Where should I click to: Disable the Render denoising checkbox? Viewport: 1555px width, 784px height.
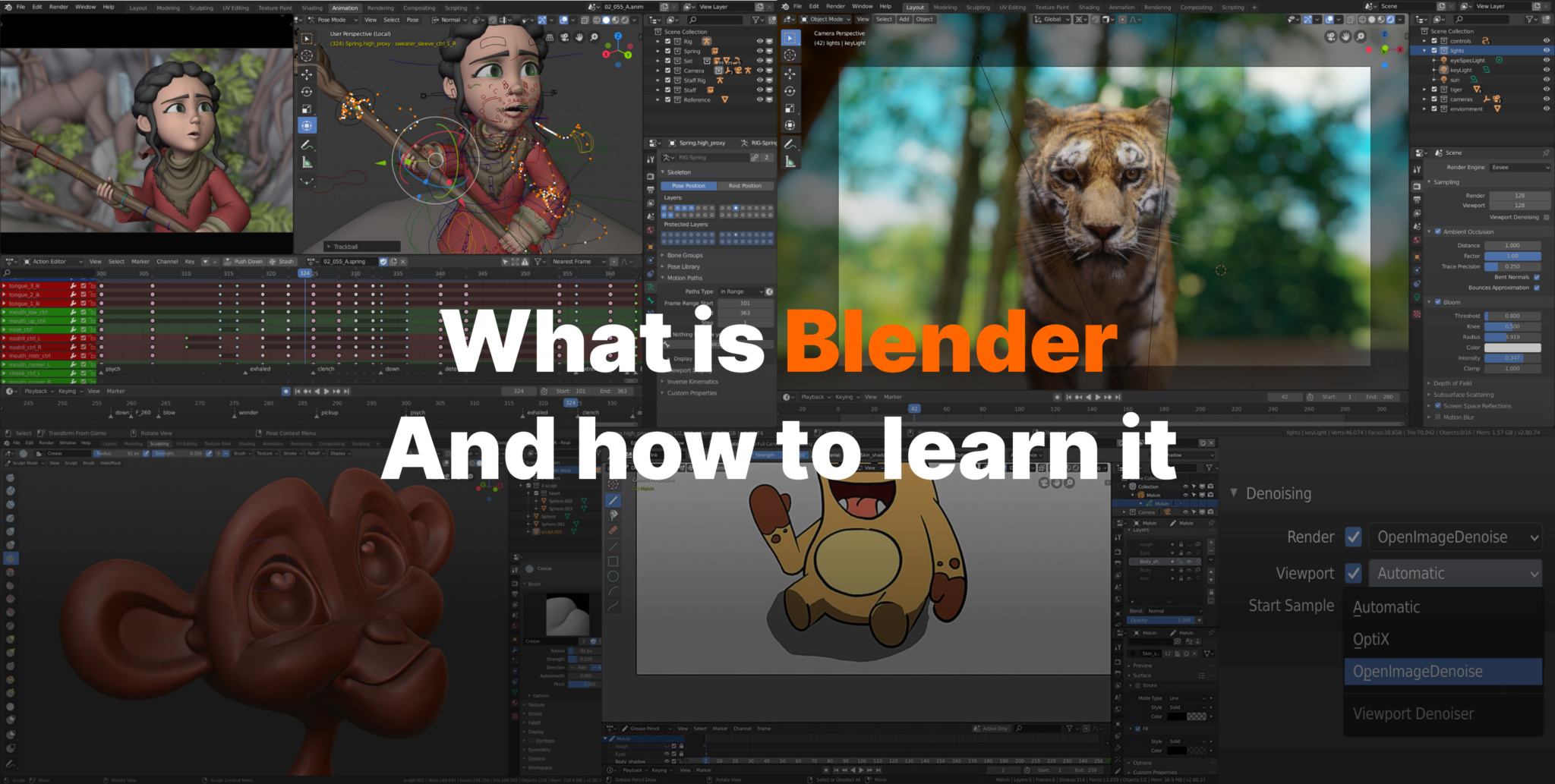tap(1353, 537)
